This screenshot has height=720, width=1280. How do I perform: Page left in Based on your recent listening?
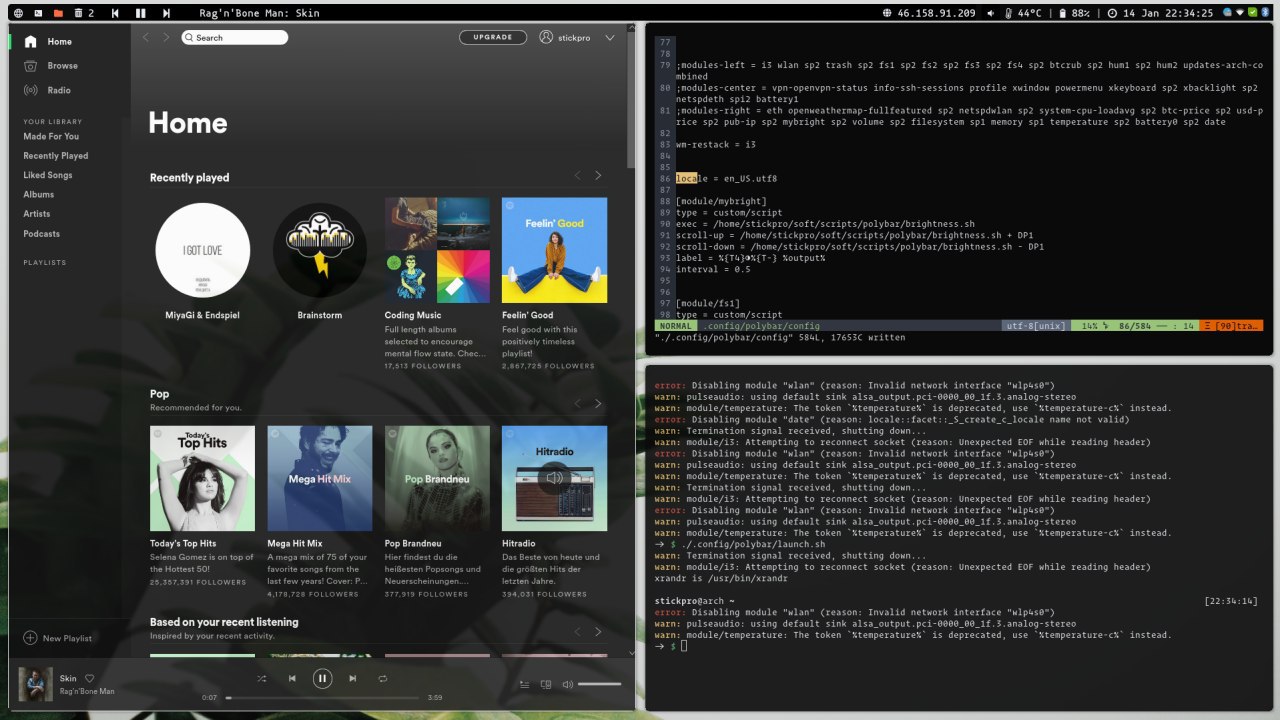[x=577, y=632]
